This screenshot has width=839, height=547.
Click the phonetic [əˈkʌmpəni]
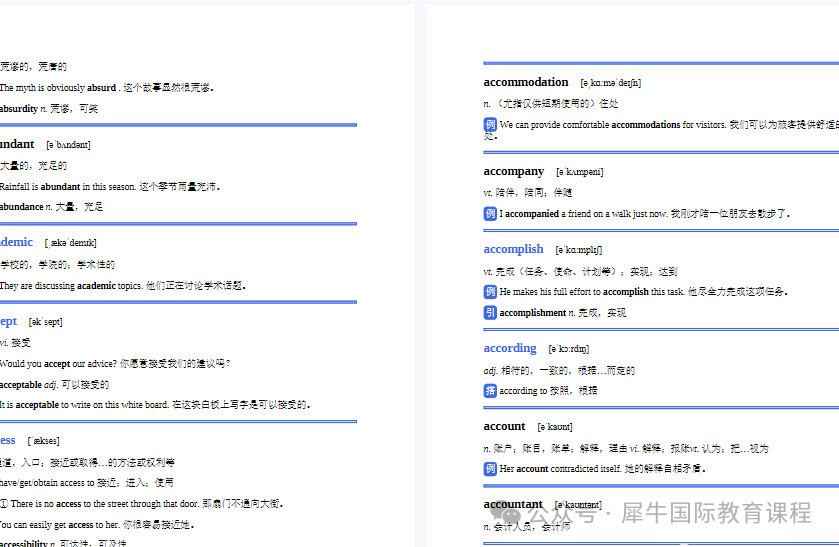(x=579, y=172)
